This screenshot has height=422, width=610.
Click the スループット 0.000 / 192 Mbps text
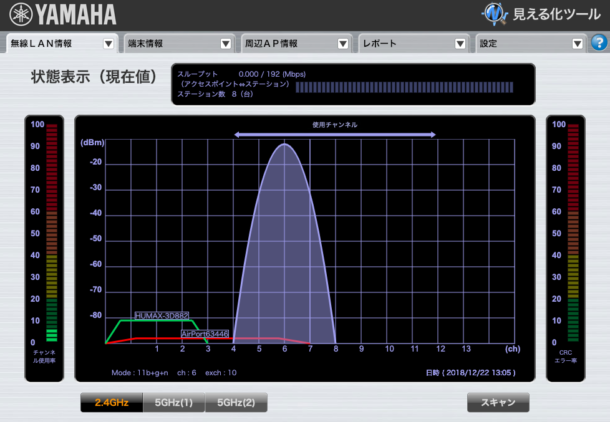pyautogui.click(x=242, y=74)
